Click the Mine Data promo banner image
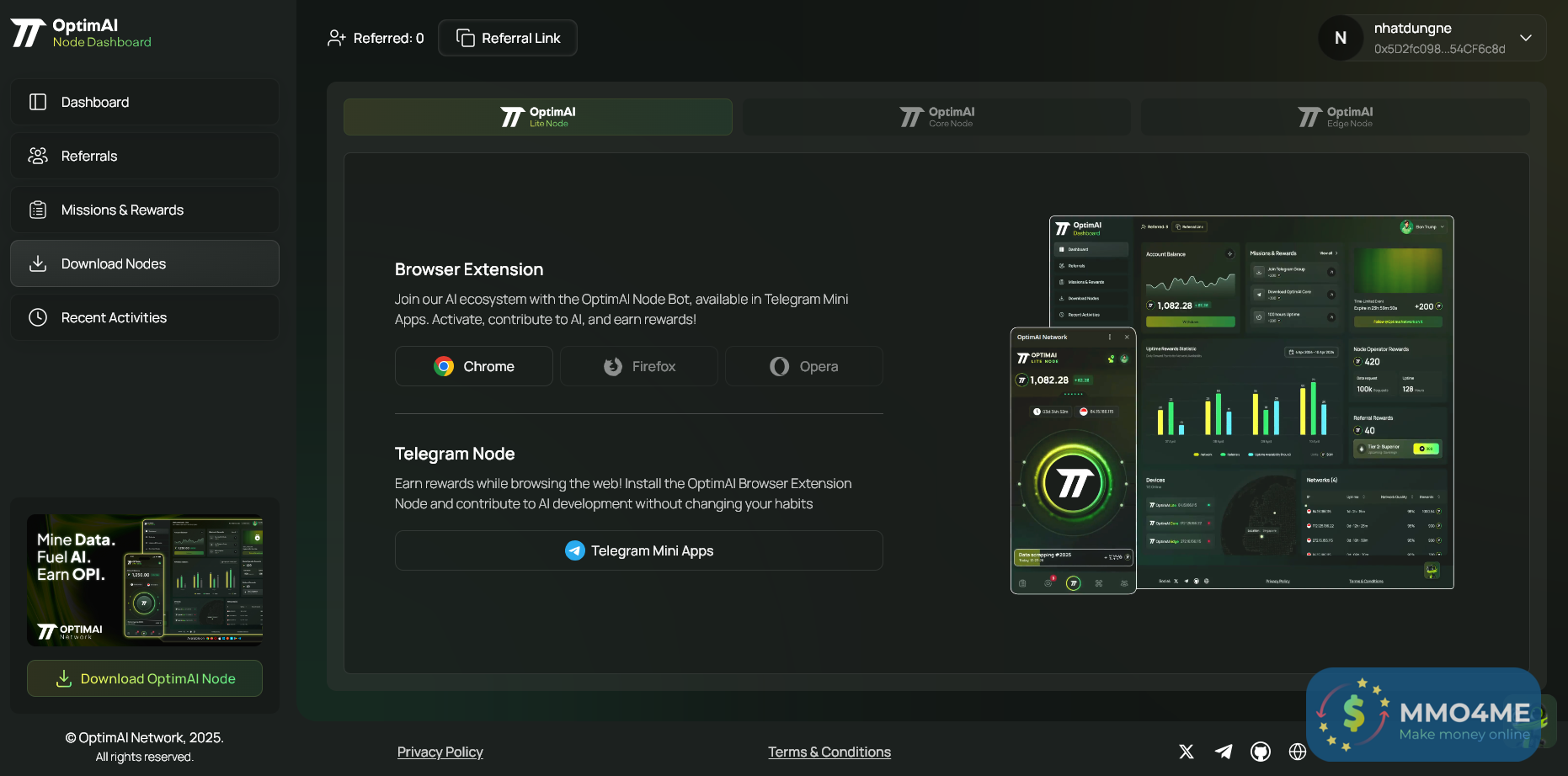 [x=145, y=580]
